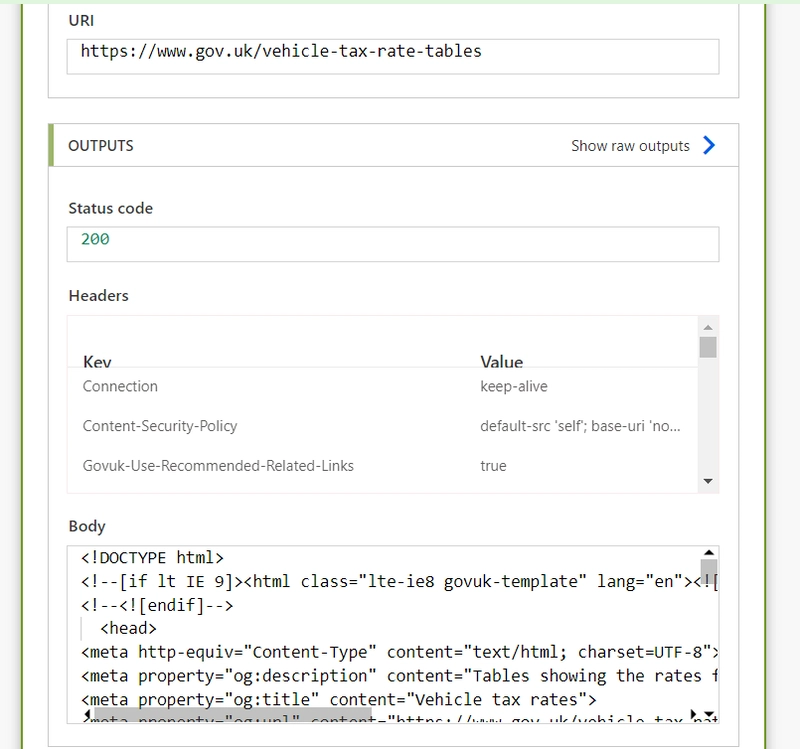Click the Headers vertical scrollbar thumb
800x749 pixels.
coord(708,347)
